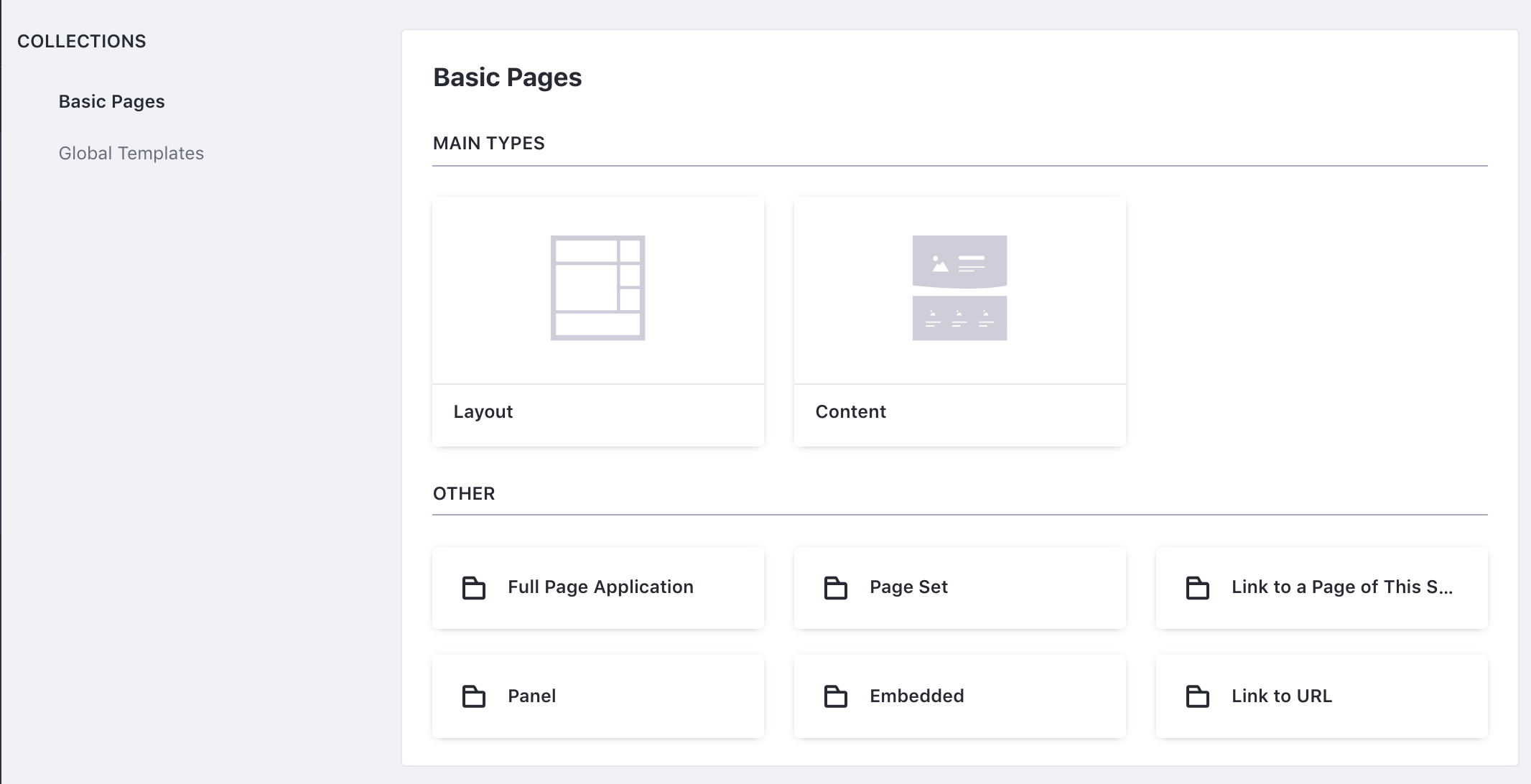Click the Content card label
This screenshot has height=784, width=1531.
(x=850, y=412)
